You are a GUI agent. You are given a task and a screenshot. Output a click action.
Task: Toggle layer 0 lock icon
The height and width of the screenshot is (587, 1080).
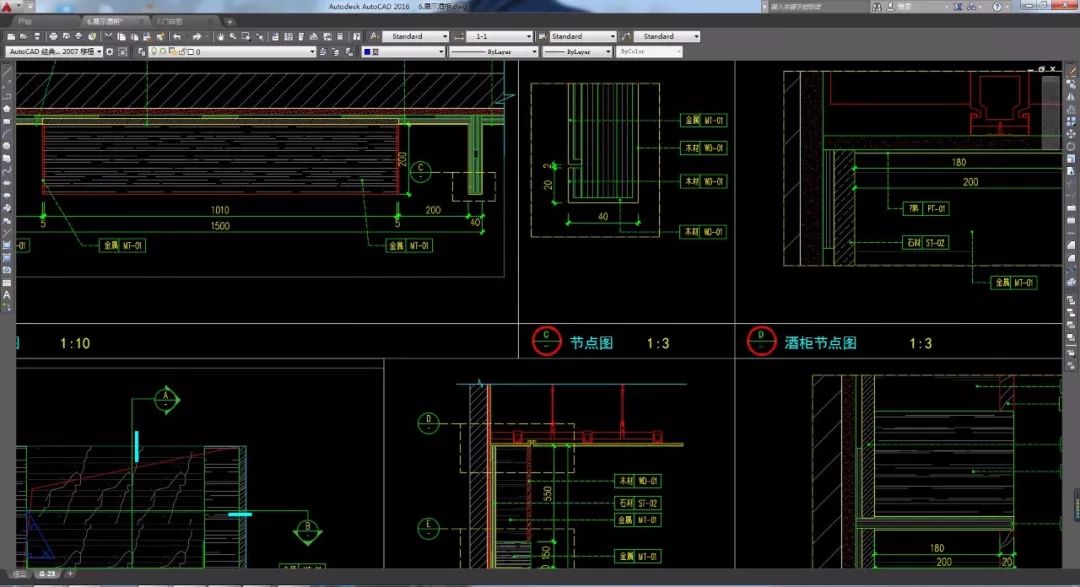[180, 52]
